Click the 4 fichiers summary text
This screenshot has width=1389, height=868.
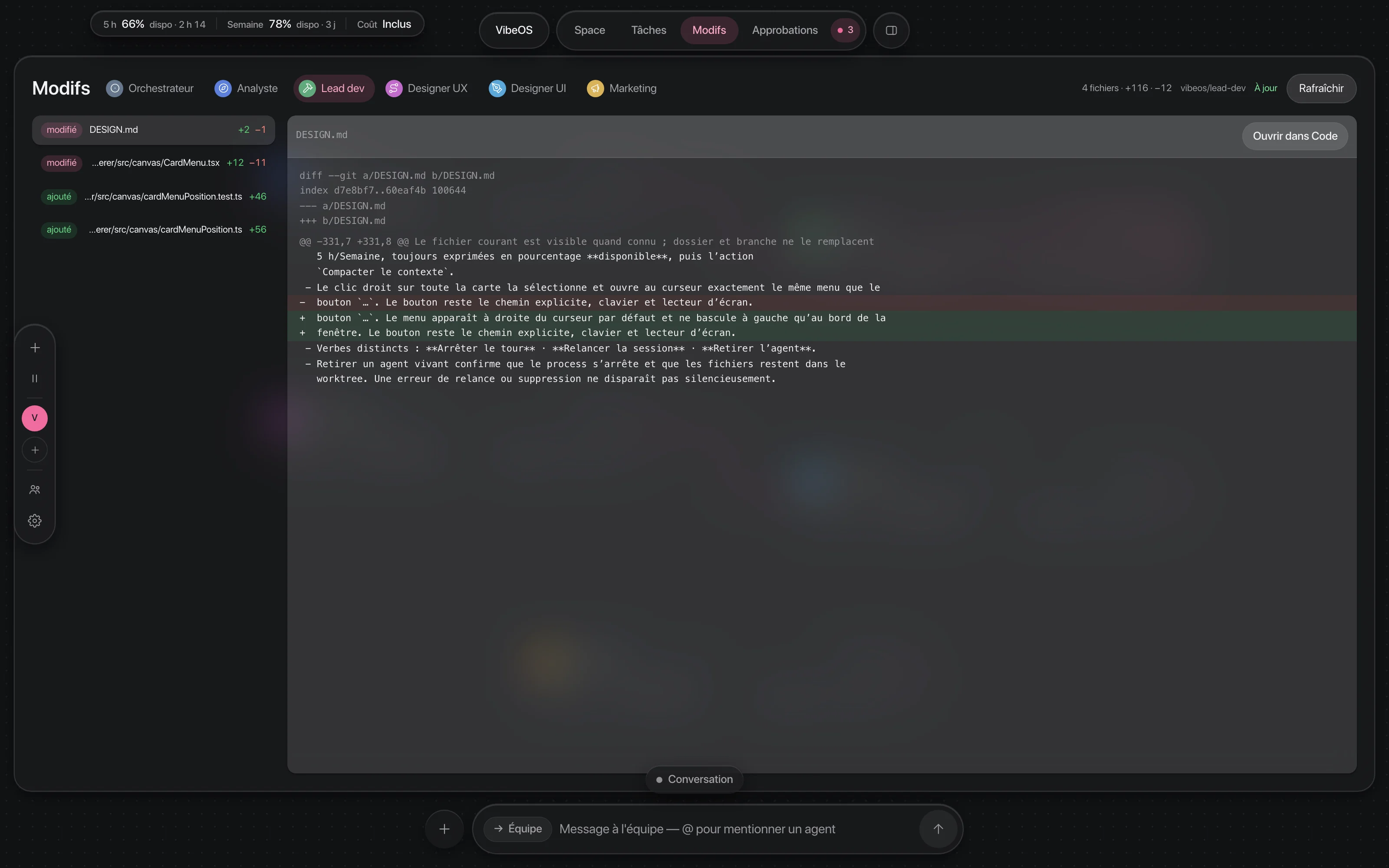tap(1126, 89)
